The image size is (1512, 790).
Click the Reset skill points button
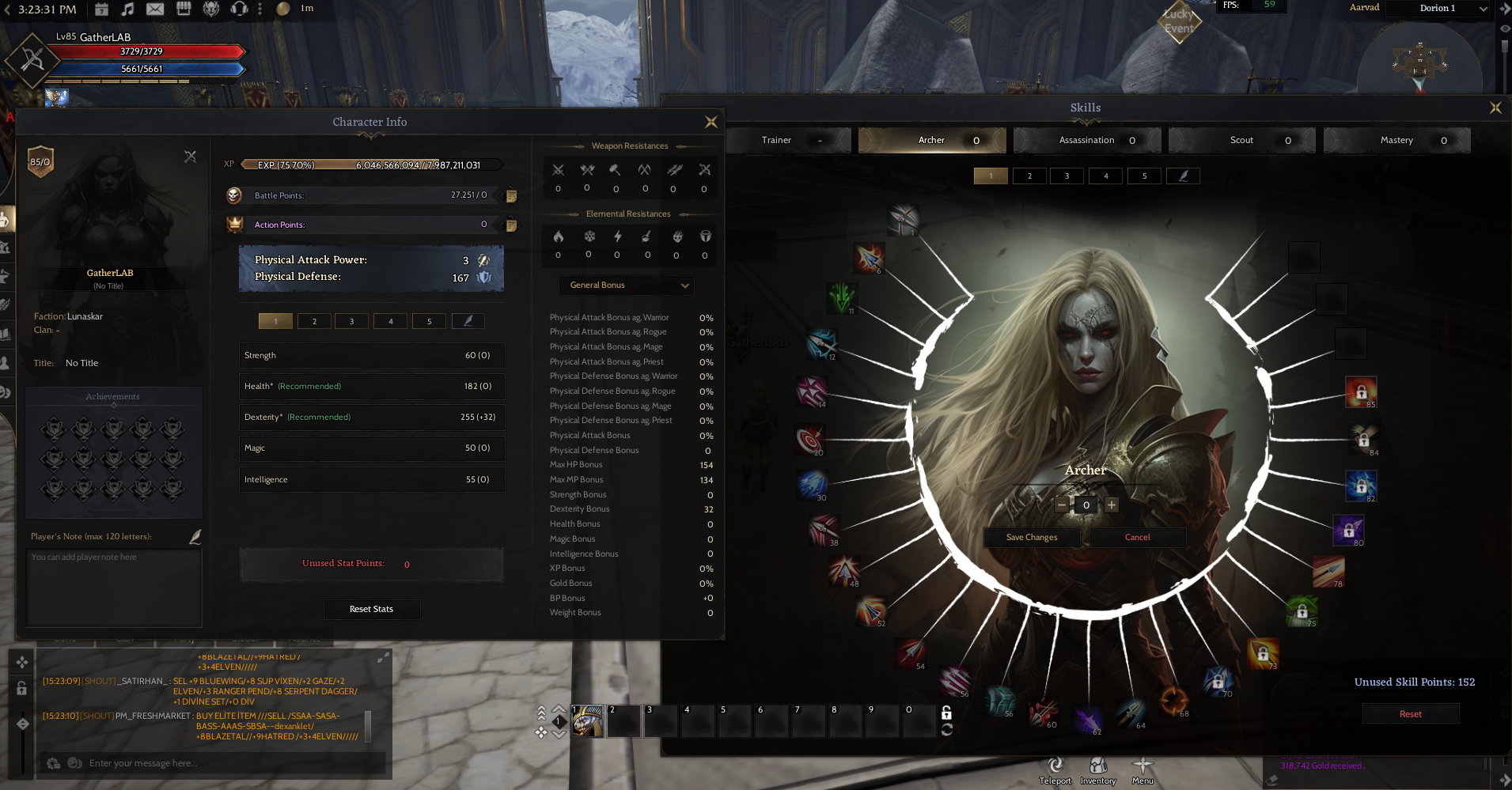tap(1411, 714)
